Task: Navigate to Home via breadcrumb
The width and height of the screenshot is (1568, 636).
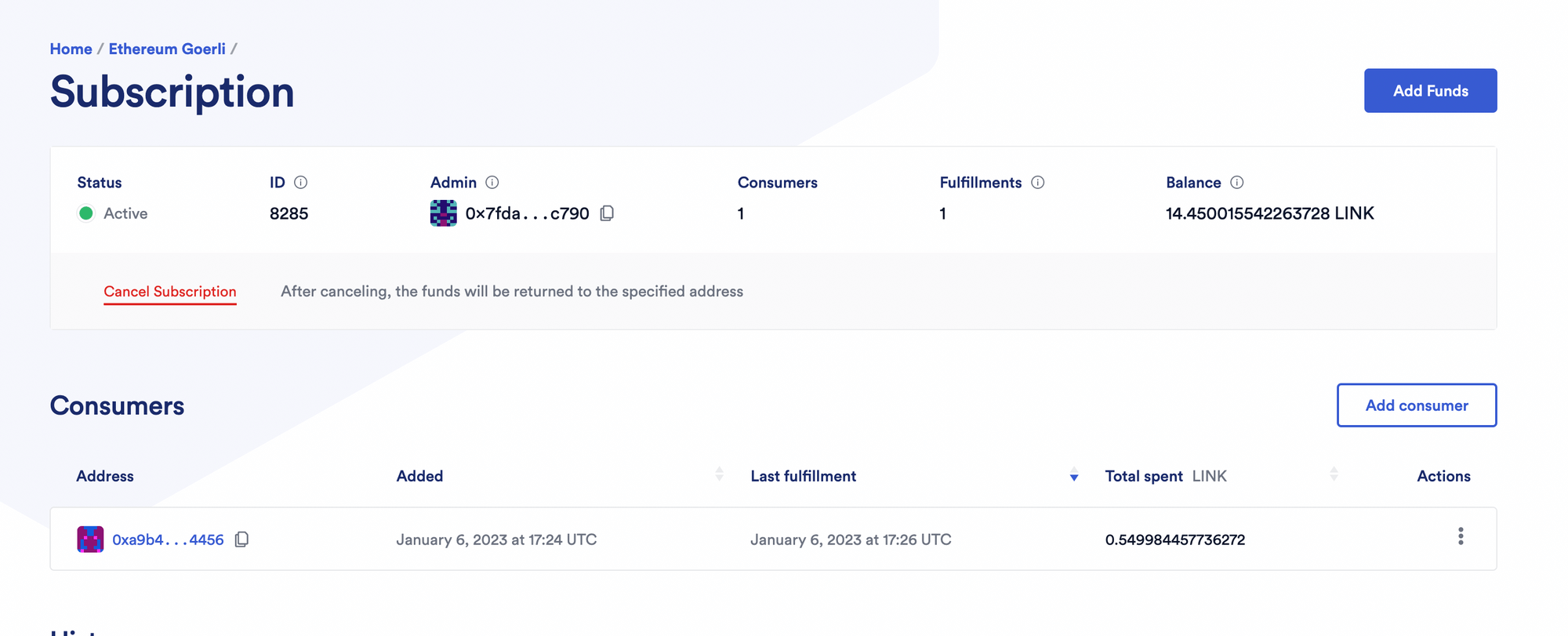Action: [x=71, y=48]
